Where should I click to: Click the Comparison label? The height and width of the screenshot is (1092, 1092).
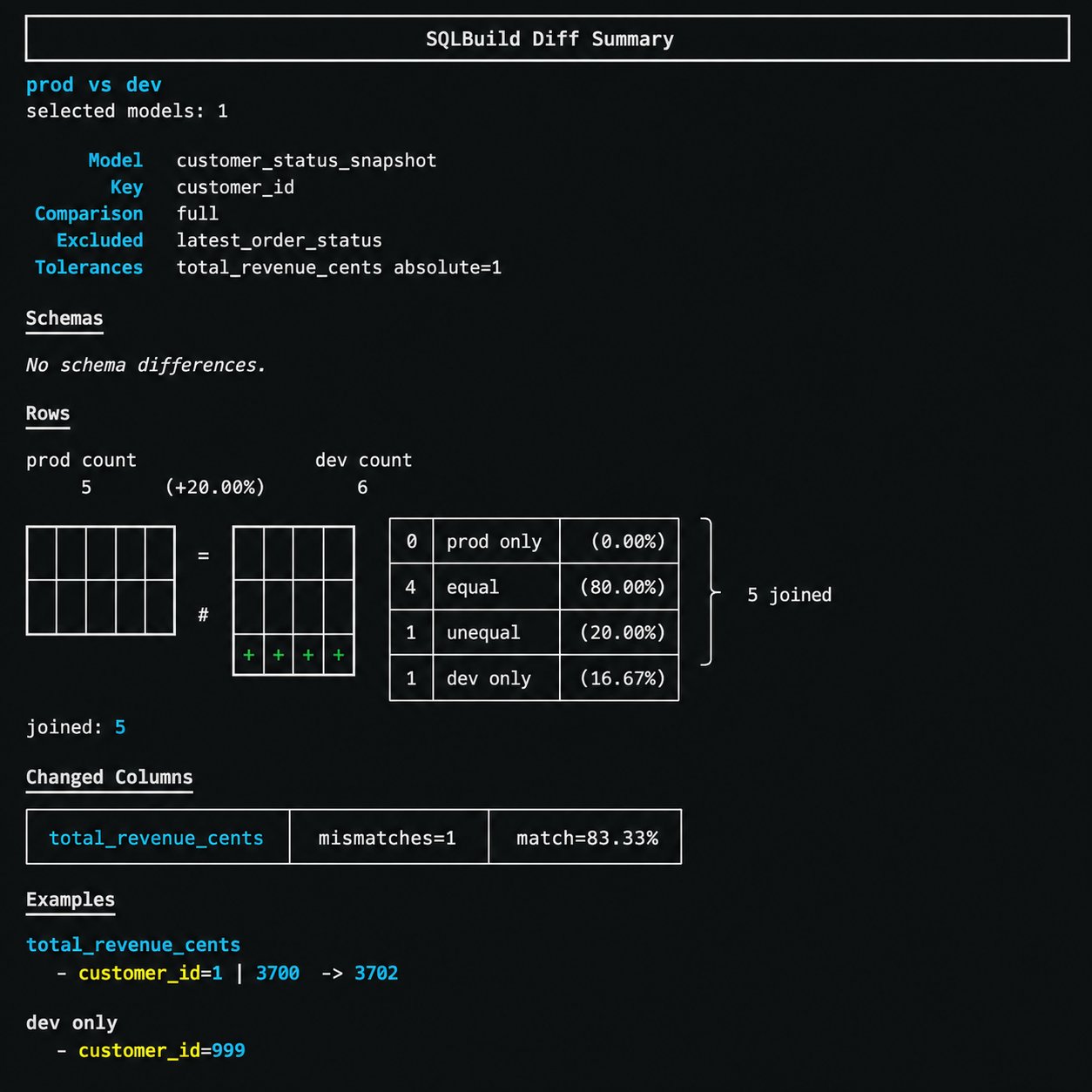click(89, 213)
